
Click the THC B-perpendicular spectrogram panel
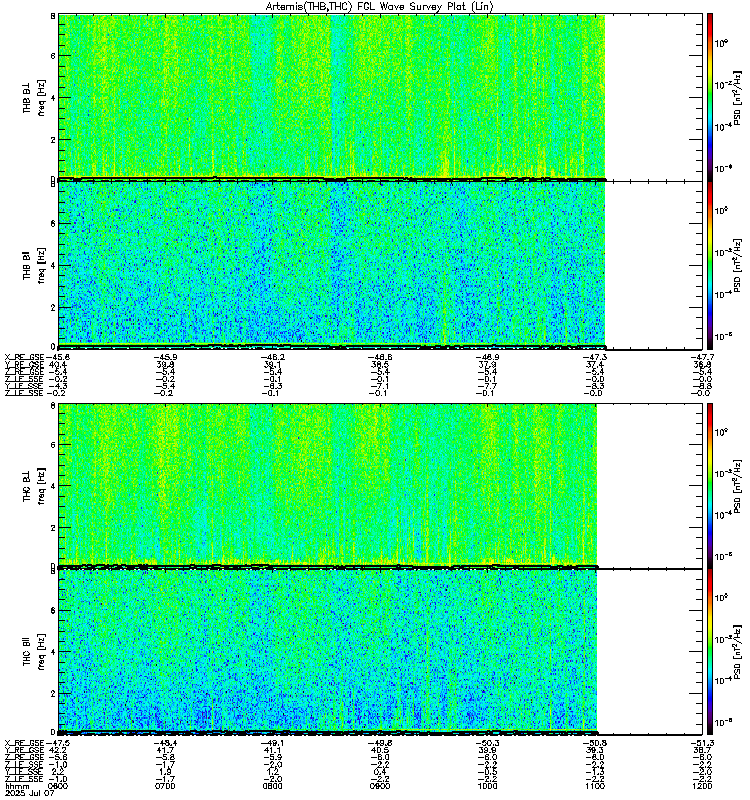[381, 485]
